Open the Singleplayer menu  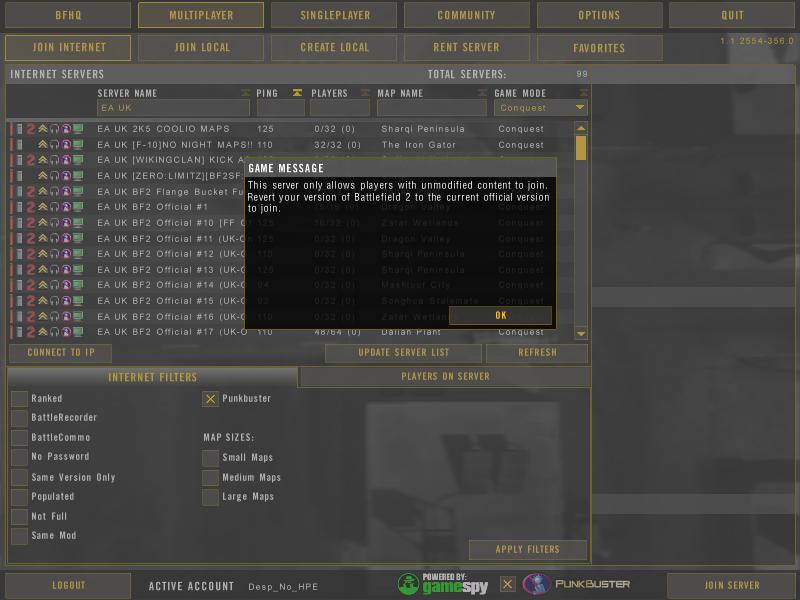tap(334, 15)
